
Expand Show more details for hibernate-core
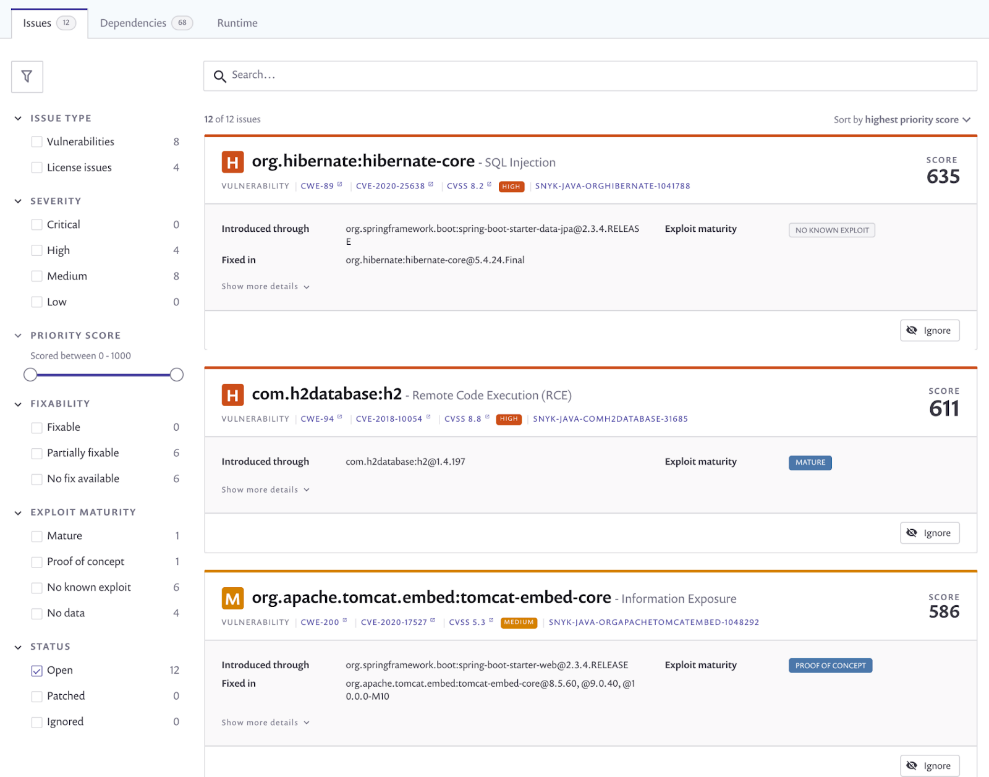tap(265, 287)
